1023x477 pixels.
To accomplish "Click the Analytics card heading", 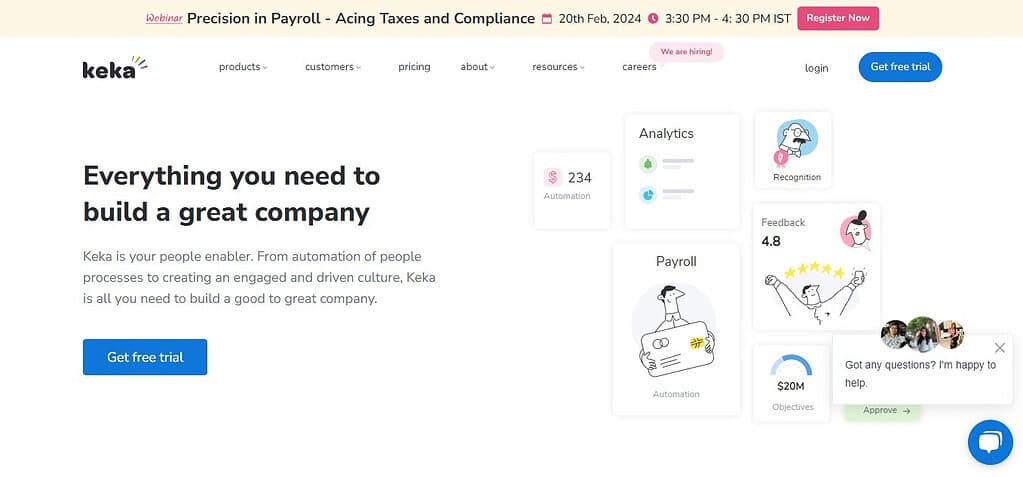I will pos(666,133).
